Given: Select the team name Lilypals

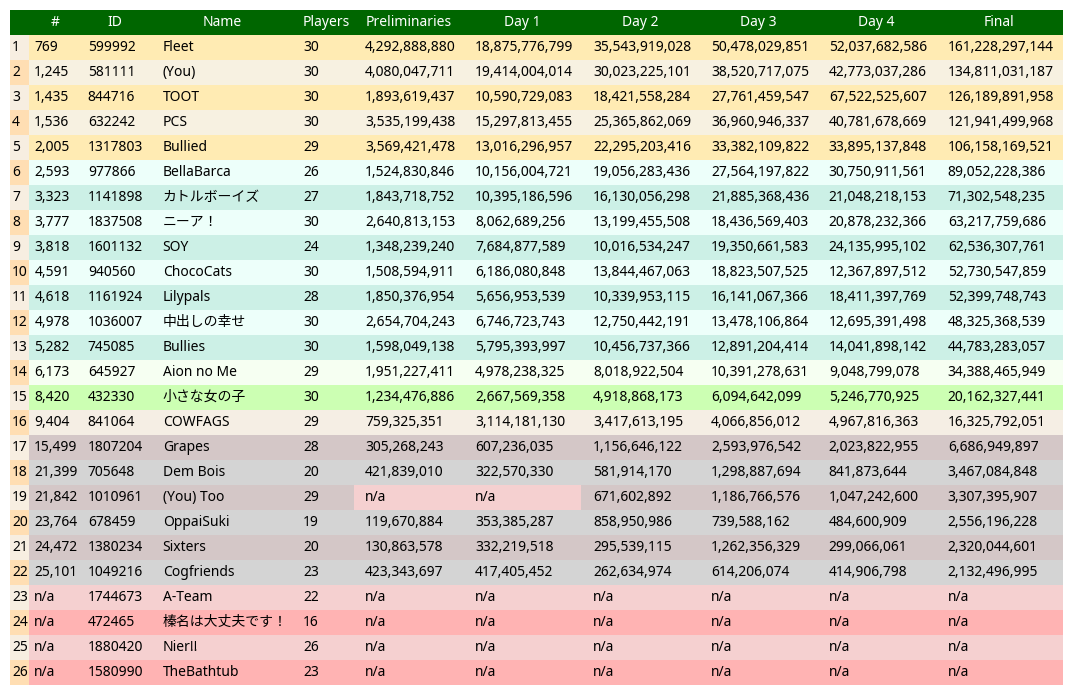Looking at the screenshot, I should (x=186, y=297).
